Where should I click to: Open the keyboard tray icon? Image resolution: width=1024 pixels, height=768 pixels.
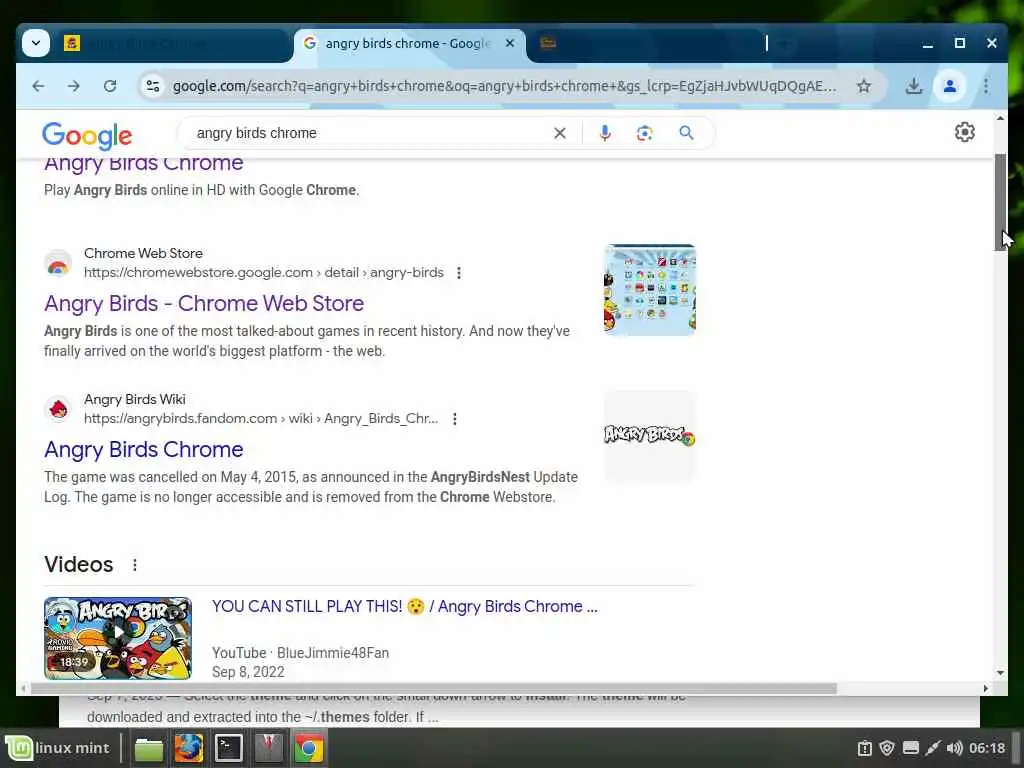[910, 748]
